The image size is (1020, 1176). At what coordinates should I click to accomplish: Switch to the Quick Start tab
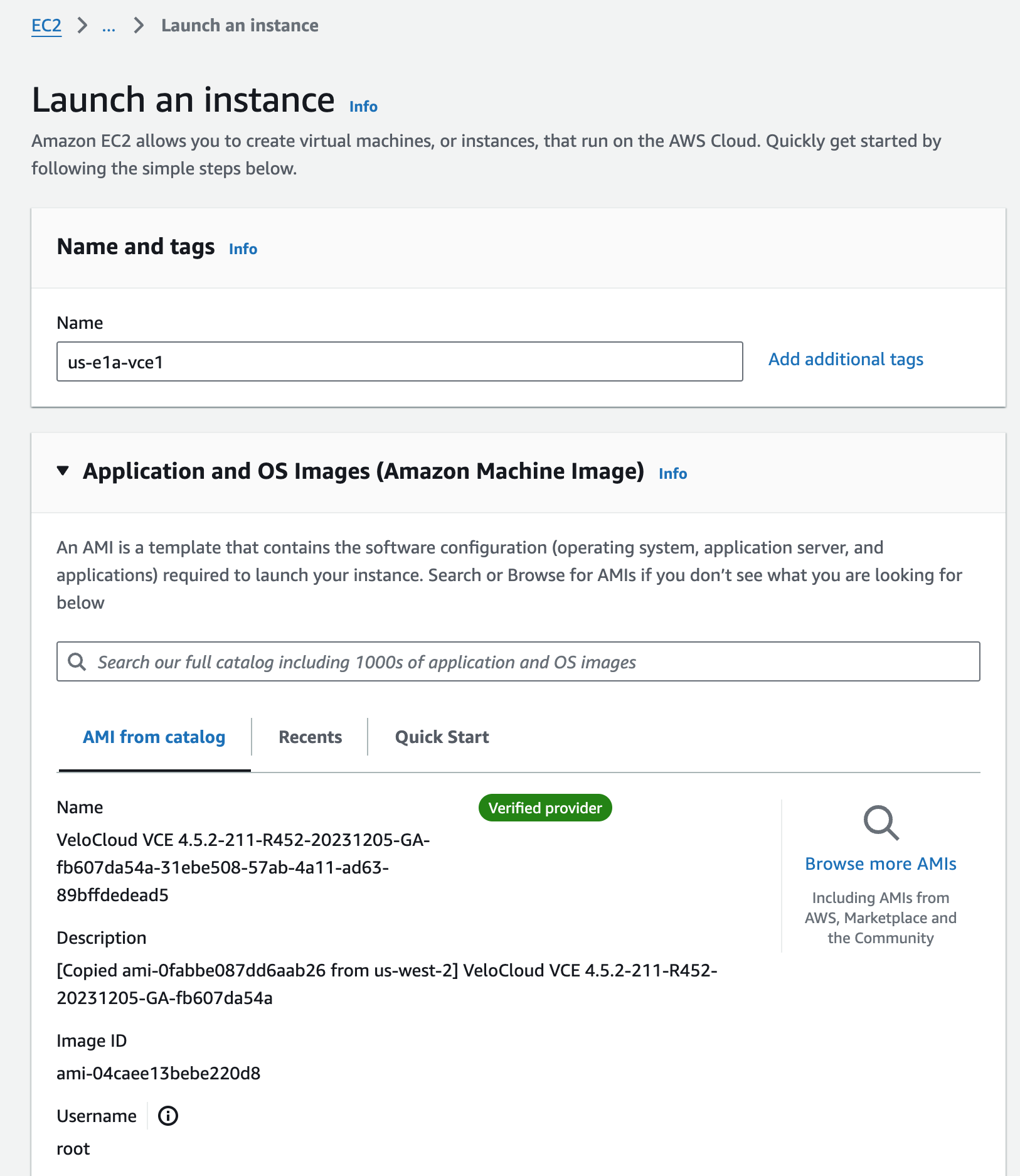[x=442, y=737]
